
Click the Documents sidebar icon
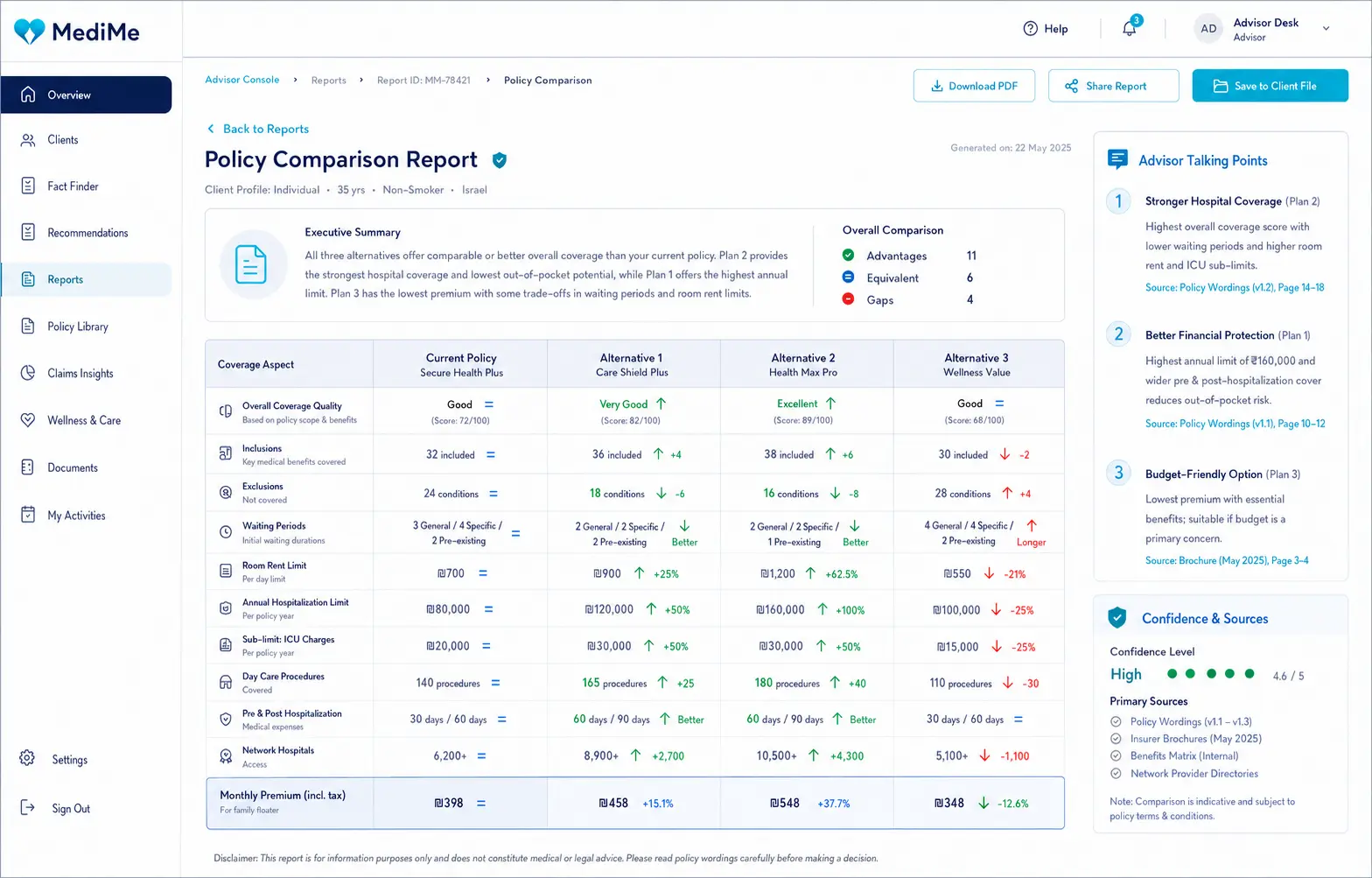28,467
